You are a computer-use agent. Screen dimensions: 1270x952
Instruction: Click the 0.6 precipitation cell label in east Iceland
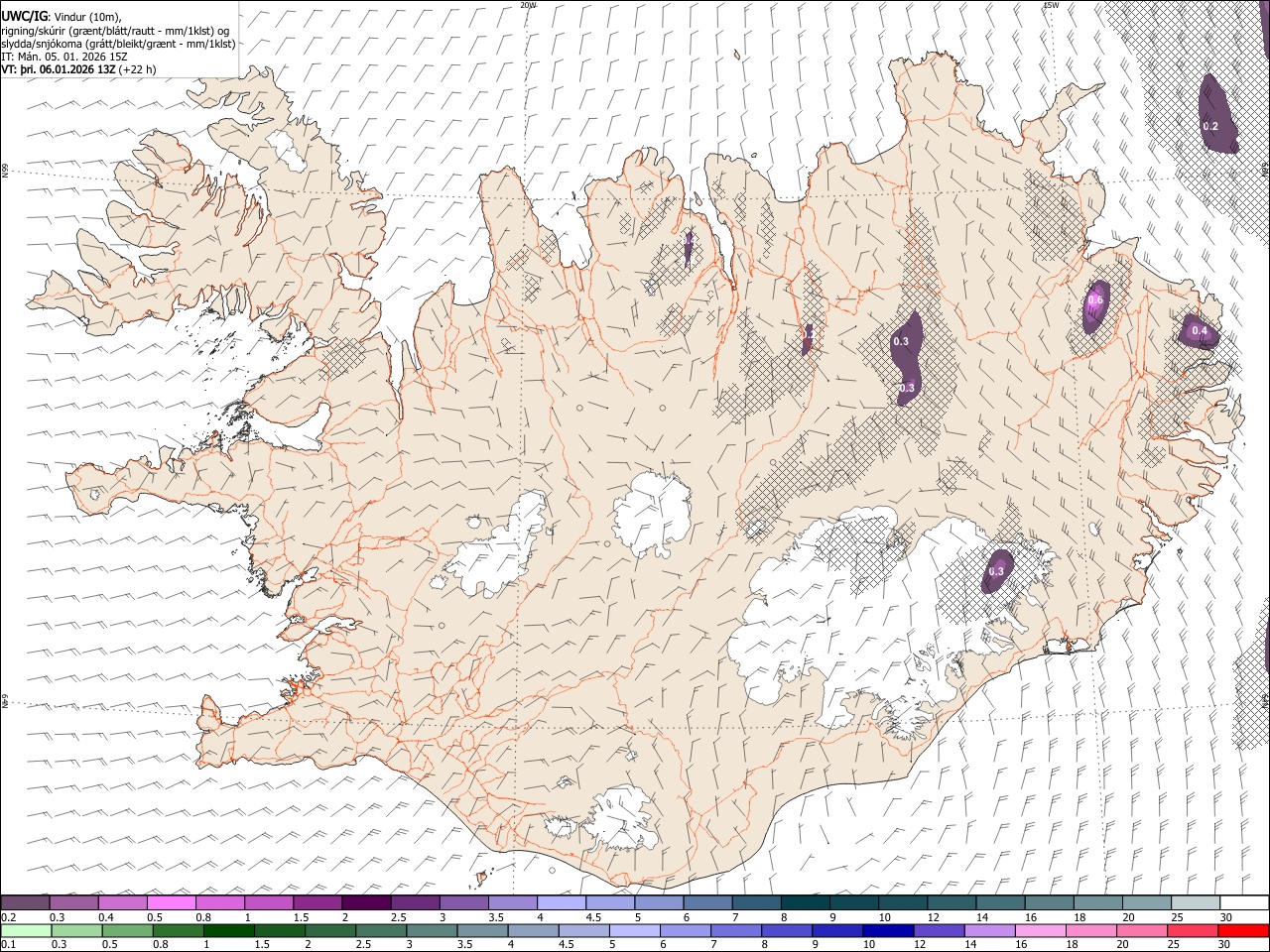tap(1095, 299)
